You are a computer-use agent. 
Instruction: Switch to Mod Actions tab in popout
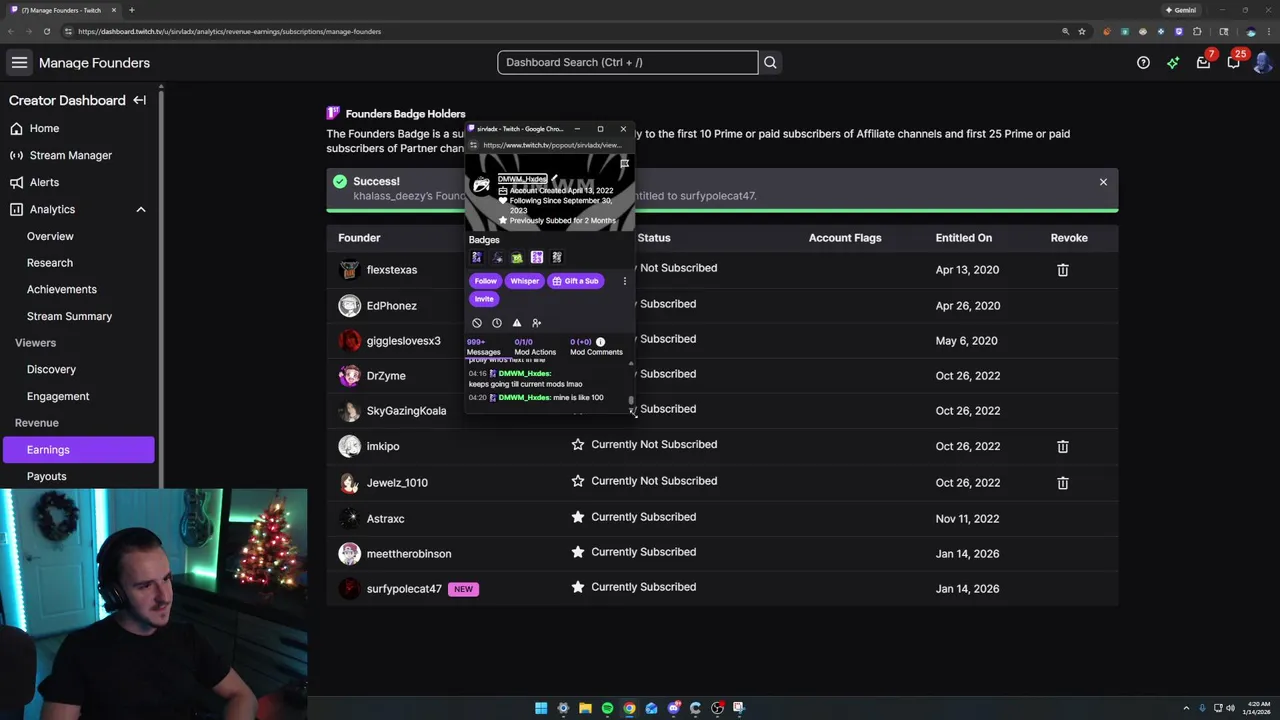coord(535,347)
